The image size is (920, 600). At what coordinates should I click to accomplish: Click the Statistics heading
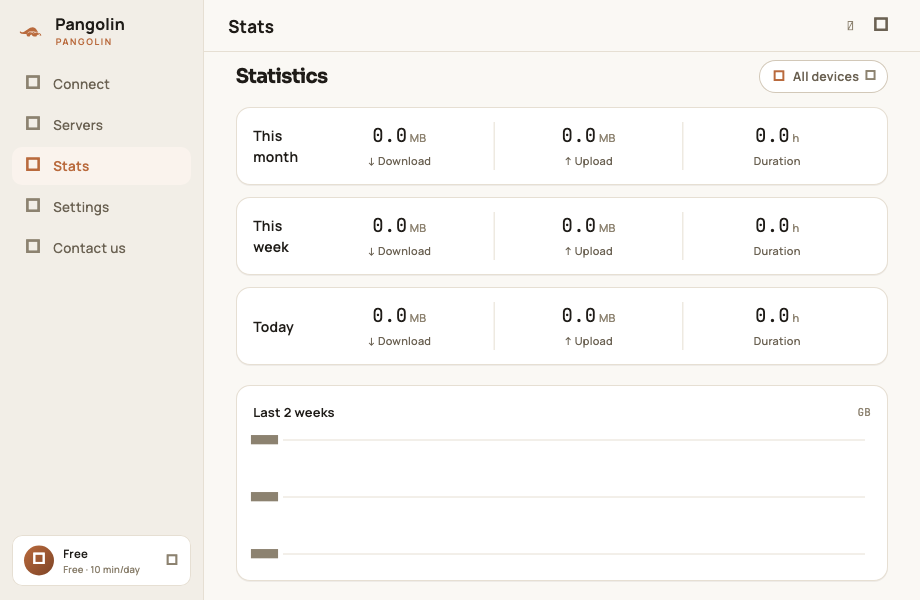(282, 76)
